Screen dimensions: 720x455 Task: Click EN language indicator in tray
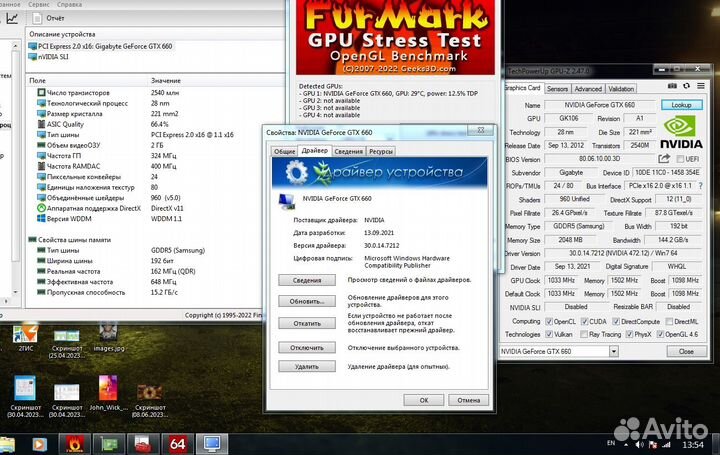[611, 444]
